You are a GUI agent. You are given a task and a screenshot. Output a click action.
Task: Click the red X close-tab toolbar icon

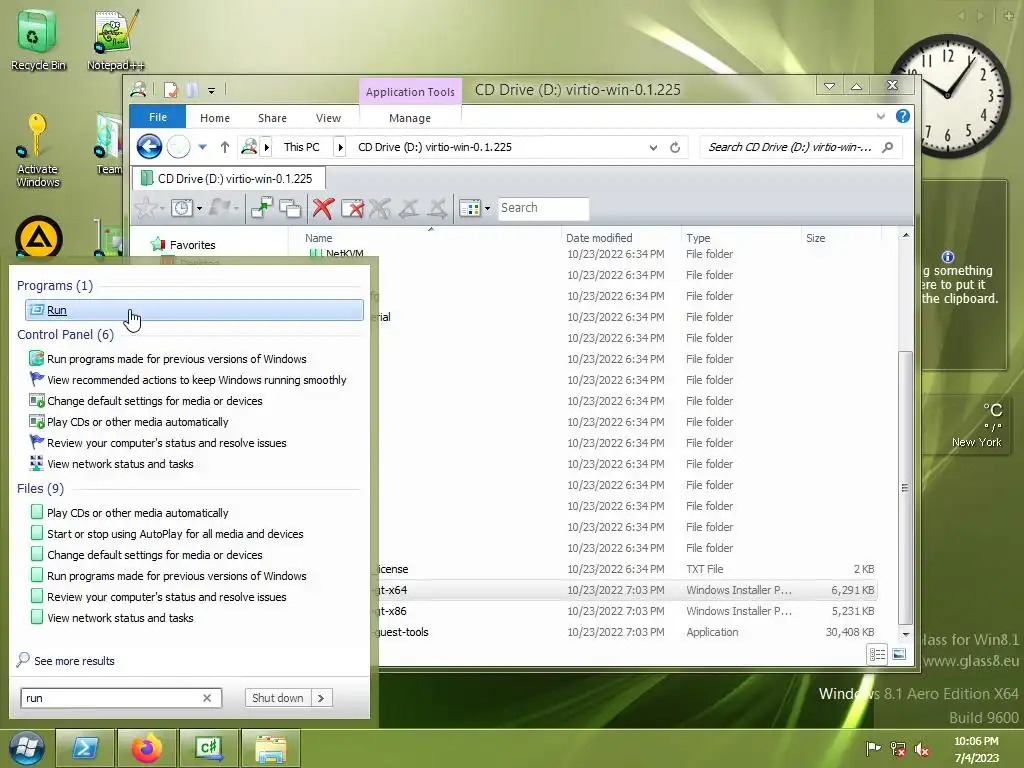click(323, 208)
